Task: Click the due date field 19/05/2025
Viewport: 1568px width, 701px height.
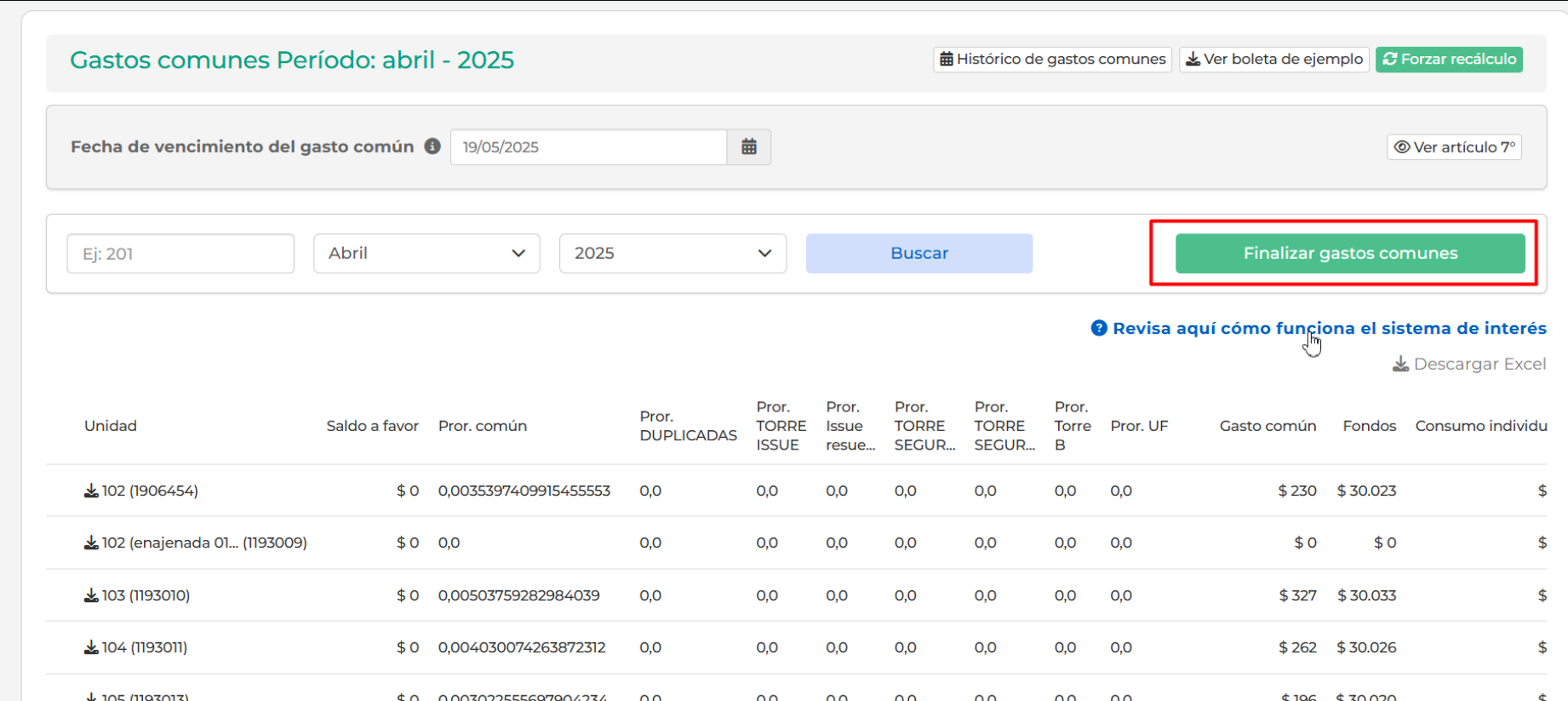Action: (x=588, y=147)
